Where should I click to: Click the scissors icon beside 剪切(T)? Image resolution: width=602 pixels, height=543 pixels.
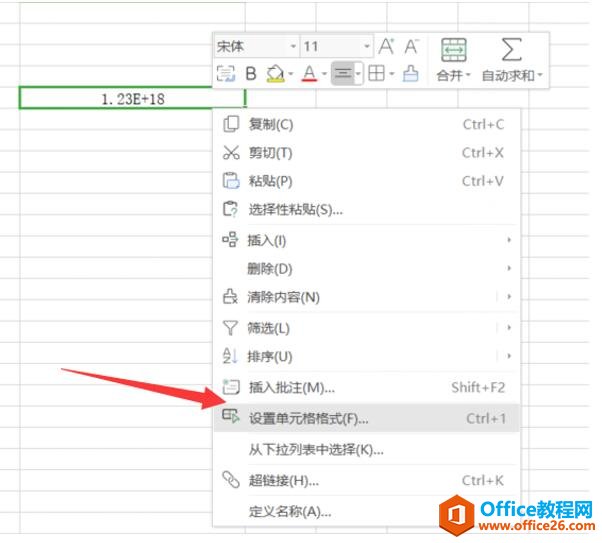click(x=231, y=152)
